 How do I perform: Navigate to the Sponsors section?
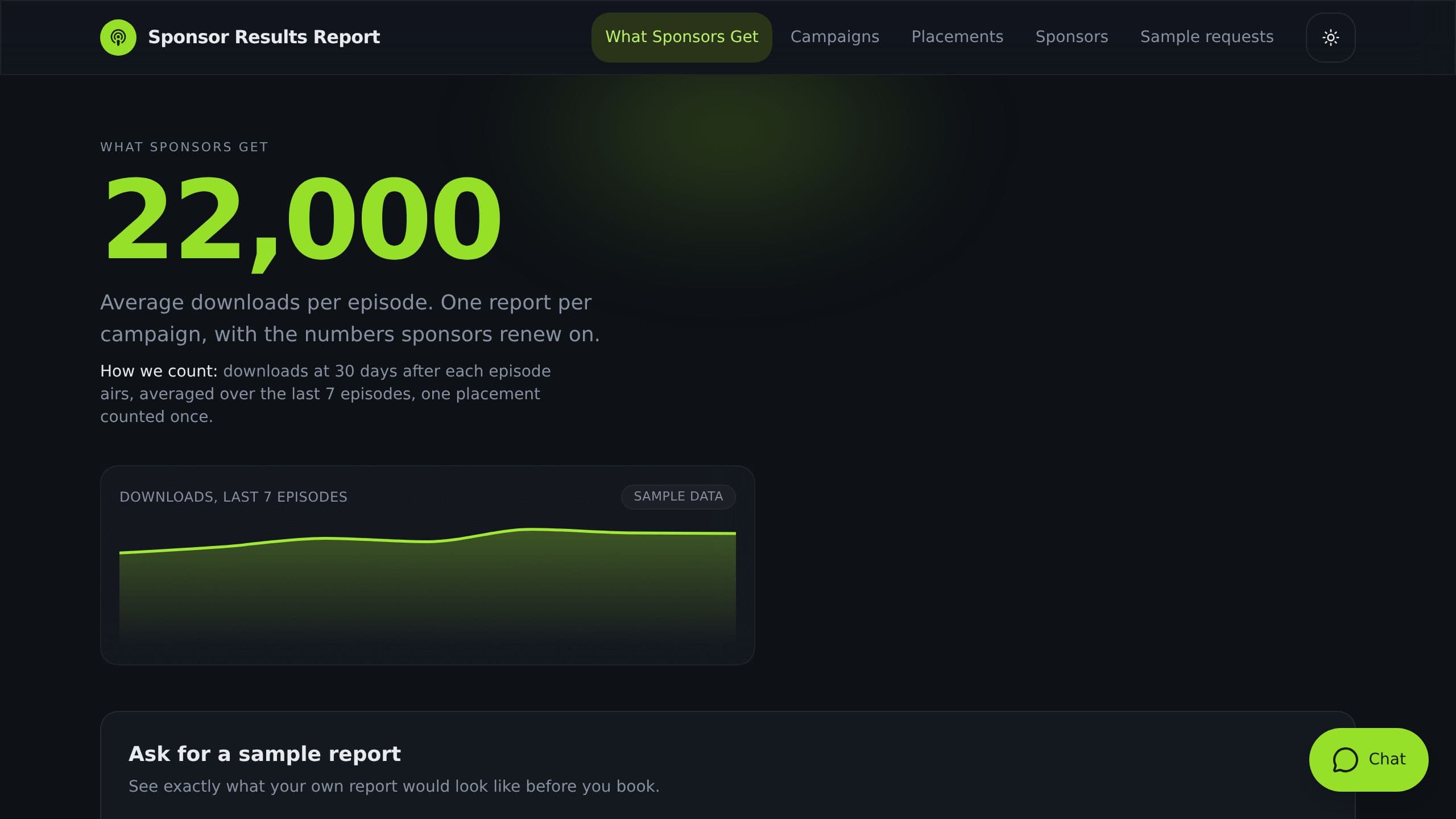pyautogui.click(x=1072, y=38)
